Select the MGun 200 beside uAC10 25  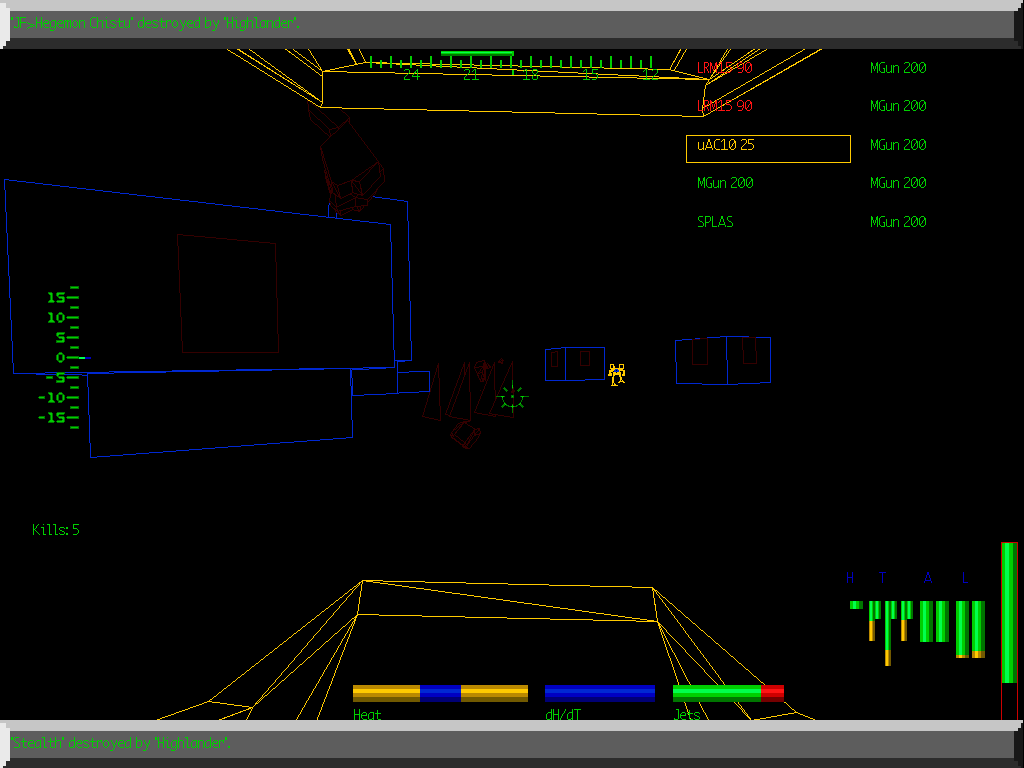point(898,145)
